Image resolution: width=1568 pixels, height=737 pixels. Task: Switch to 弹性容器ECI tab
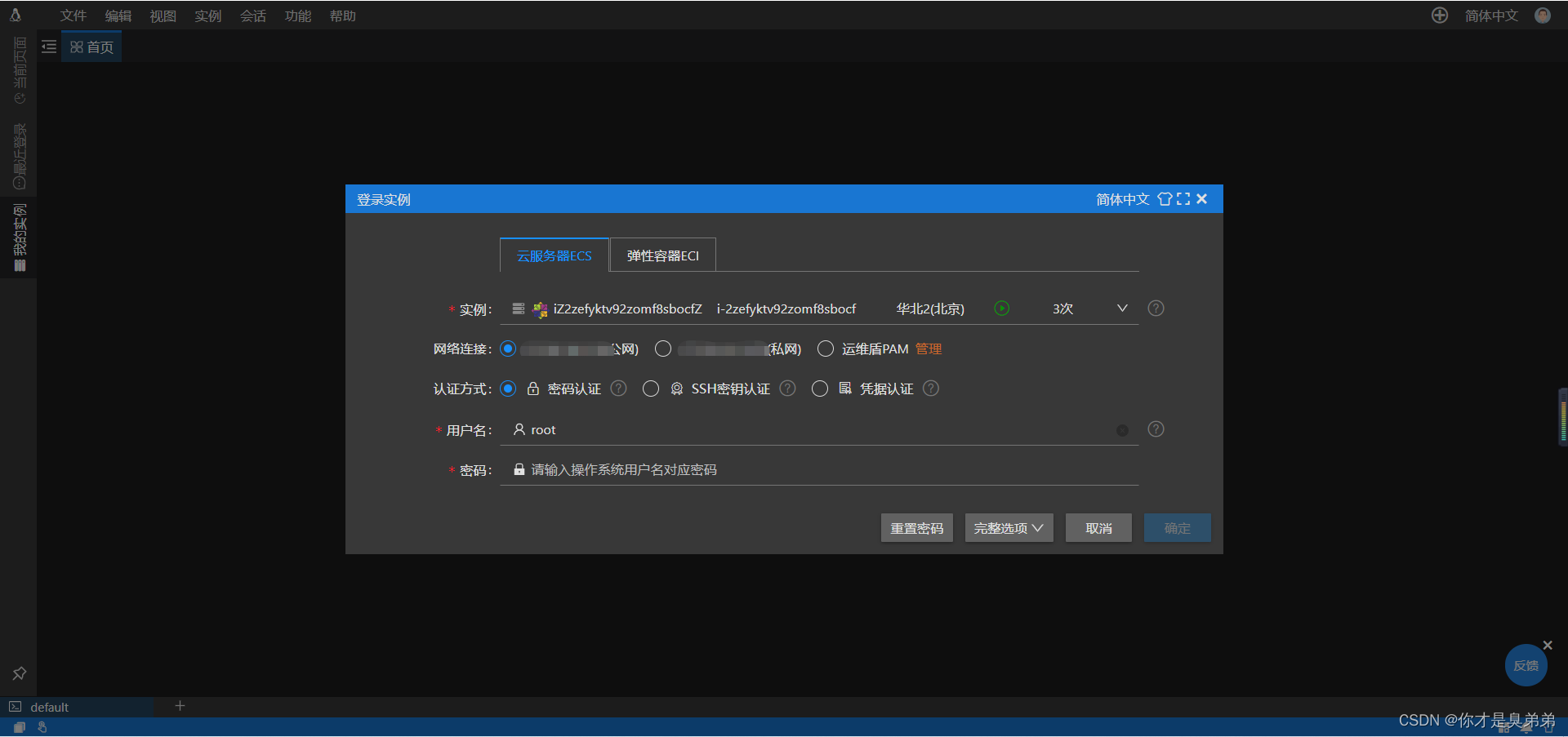point(663,255)
